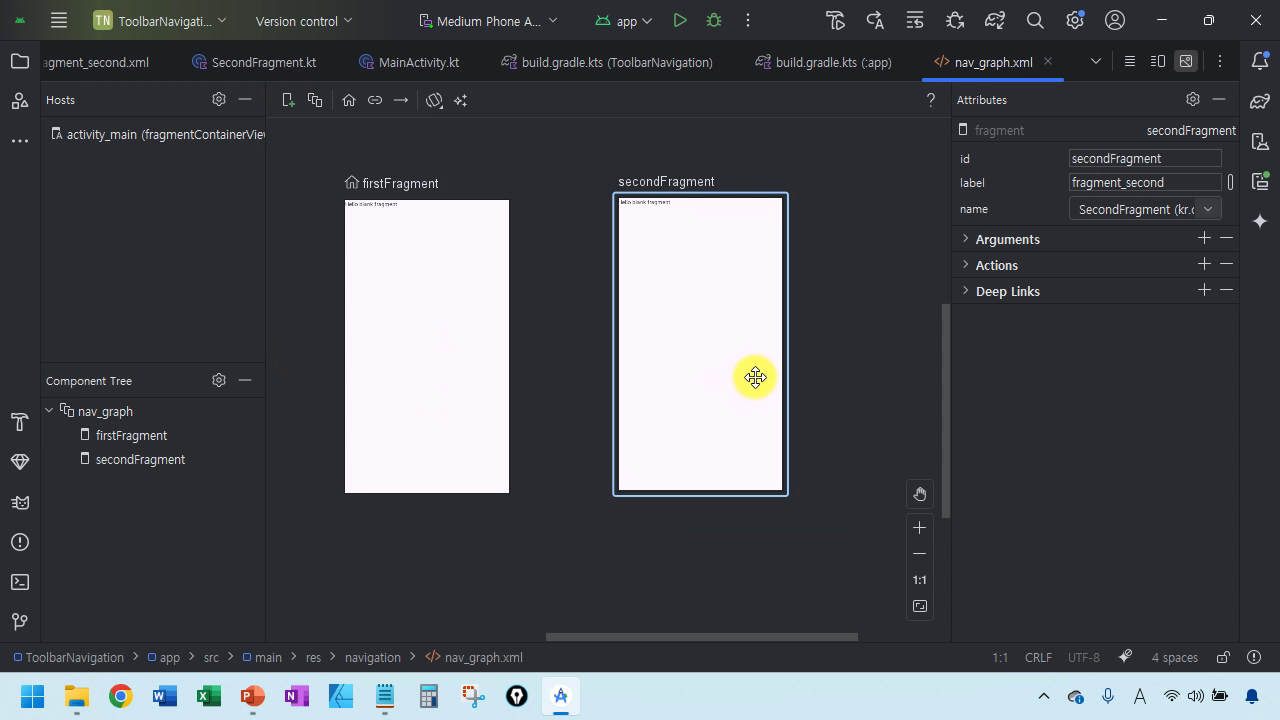Open the SecondFragment.kt tab
Image resolution: width=1280 pixels, height=720 pixels.
click(x=263, y=62)
